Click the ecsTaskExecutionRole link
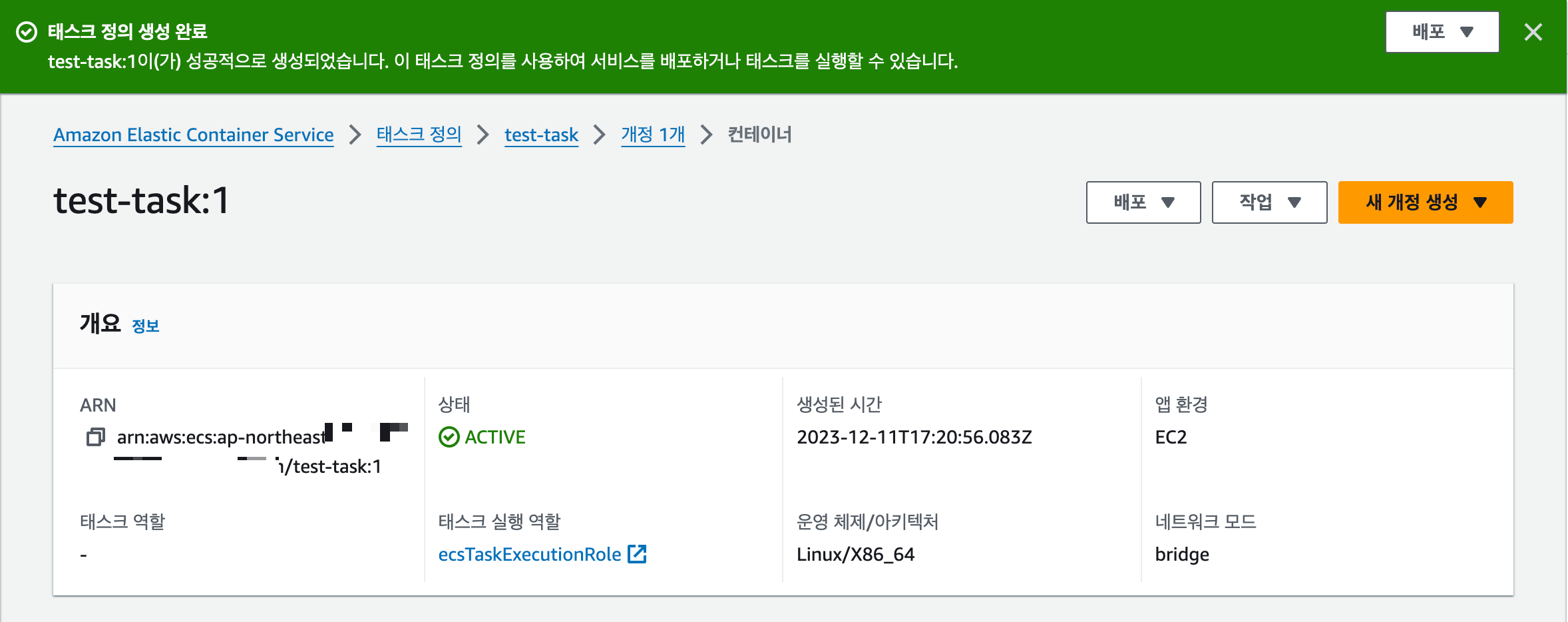 click(529, 554)
